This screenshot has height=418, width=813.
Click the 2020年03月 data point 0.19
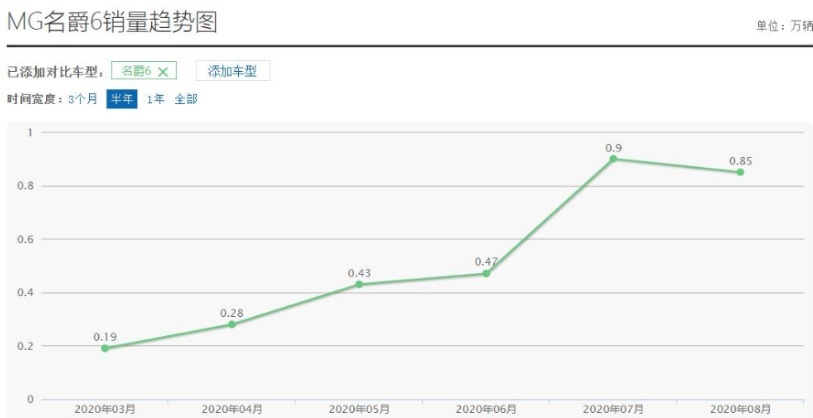105,348
